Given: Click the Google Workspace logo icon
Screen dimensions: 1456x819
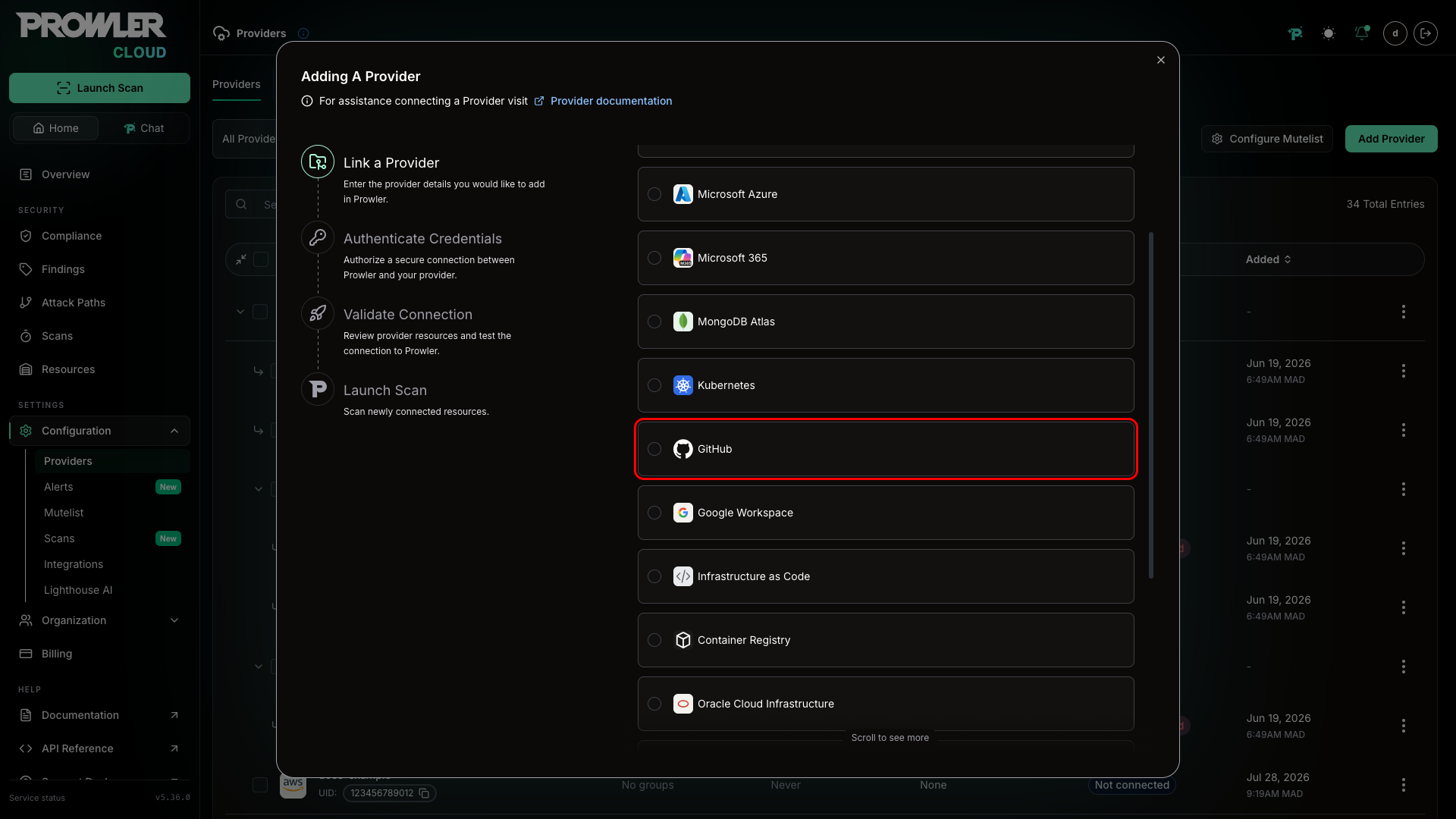Looking at the screenshot, I should tap(683, 513).
